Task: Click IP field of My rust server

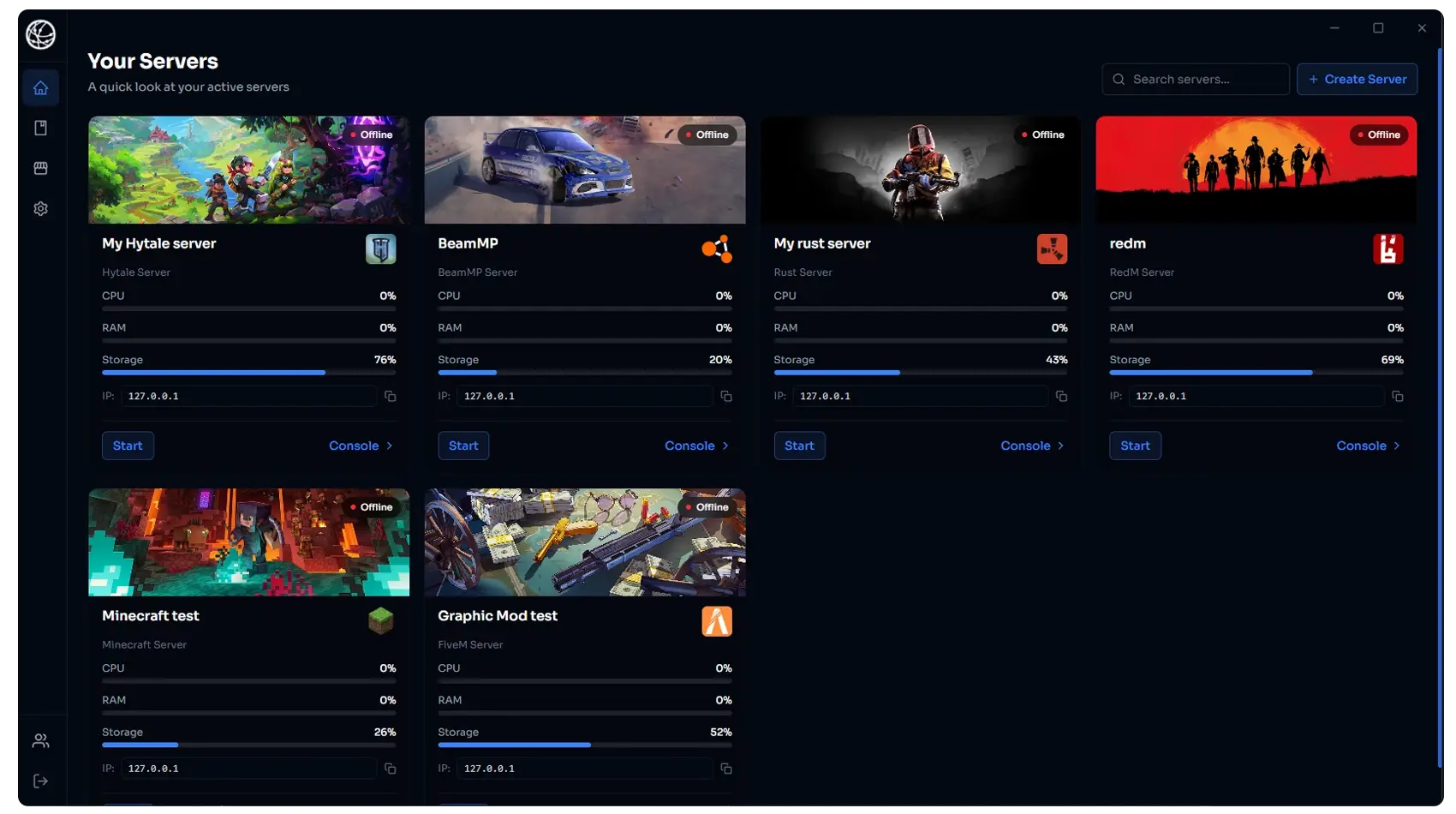Action: [920, 397]
